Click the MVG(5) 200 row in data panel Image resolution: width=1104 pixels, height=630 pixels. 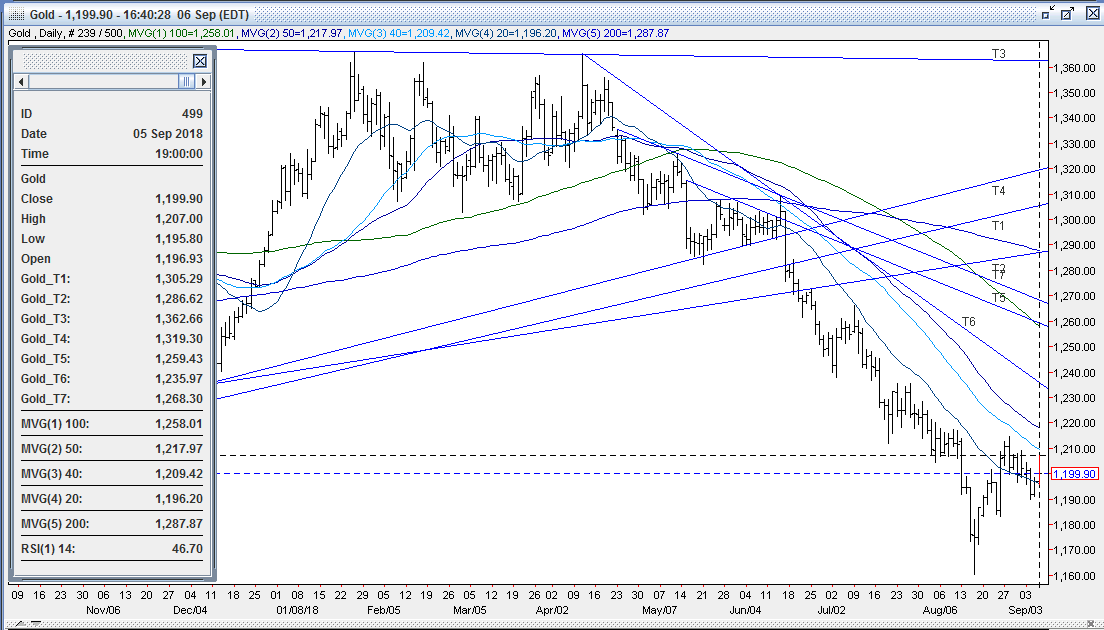[112, 524]
